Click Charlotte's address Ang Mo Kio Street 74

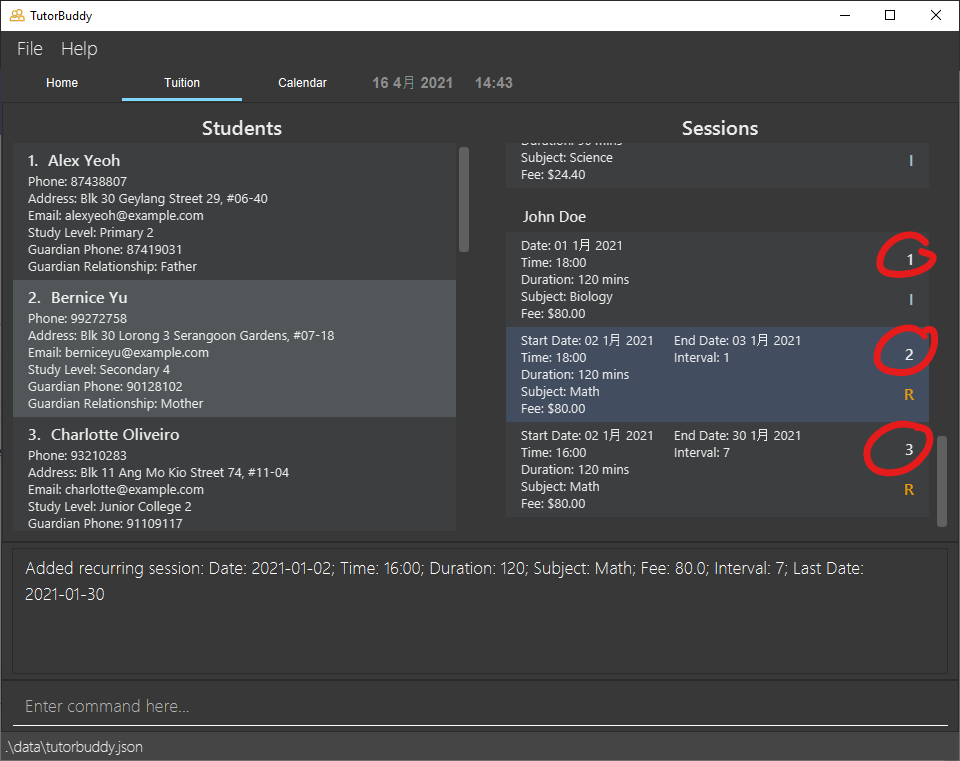point(158,473)
